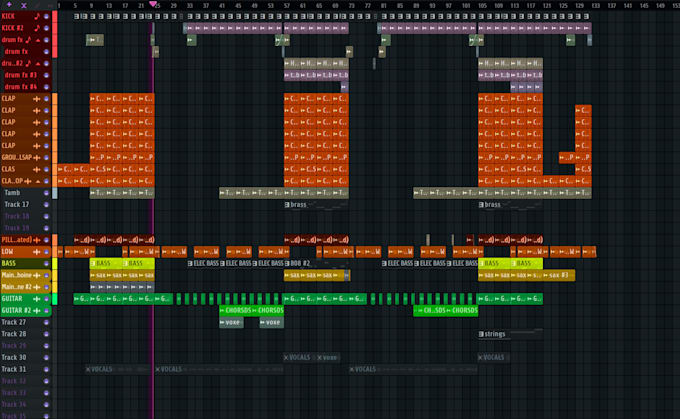Mute the KICK track
Viewport: 680px width, 419px height.
click(46, 16)
